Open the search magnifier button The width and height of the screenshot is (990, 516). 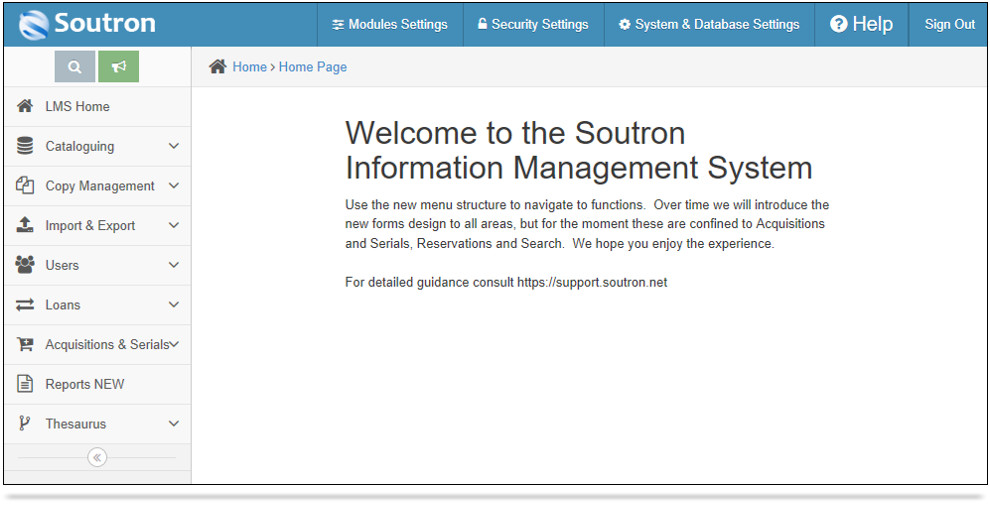point(75,66)
